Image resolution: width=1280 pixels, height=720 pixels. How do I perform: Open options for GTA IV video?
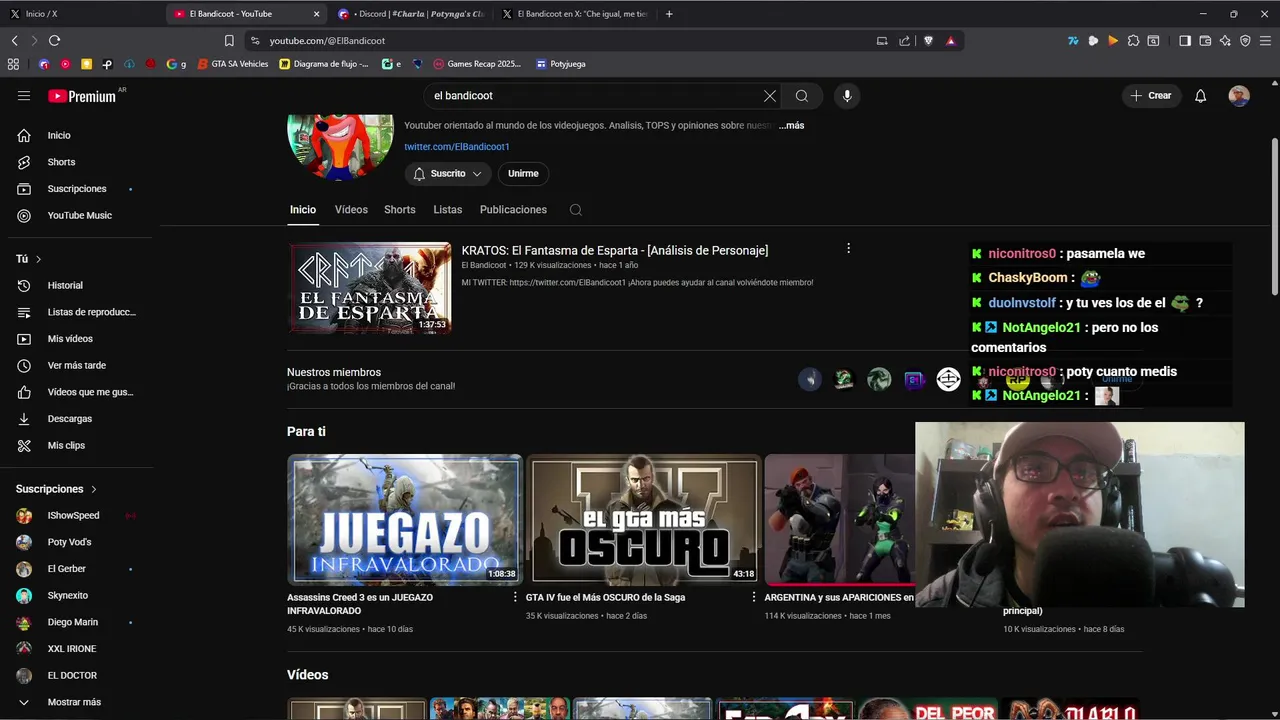tap(753, 597)
